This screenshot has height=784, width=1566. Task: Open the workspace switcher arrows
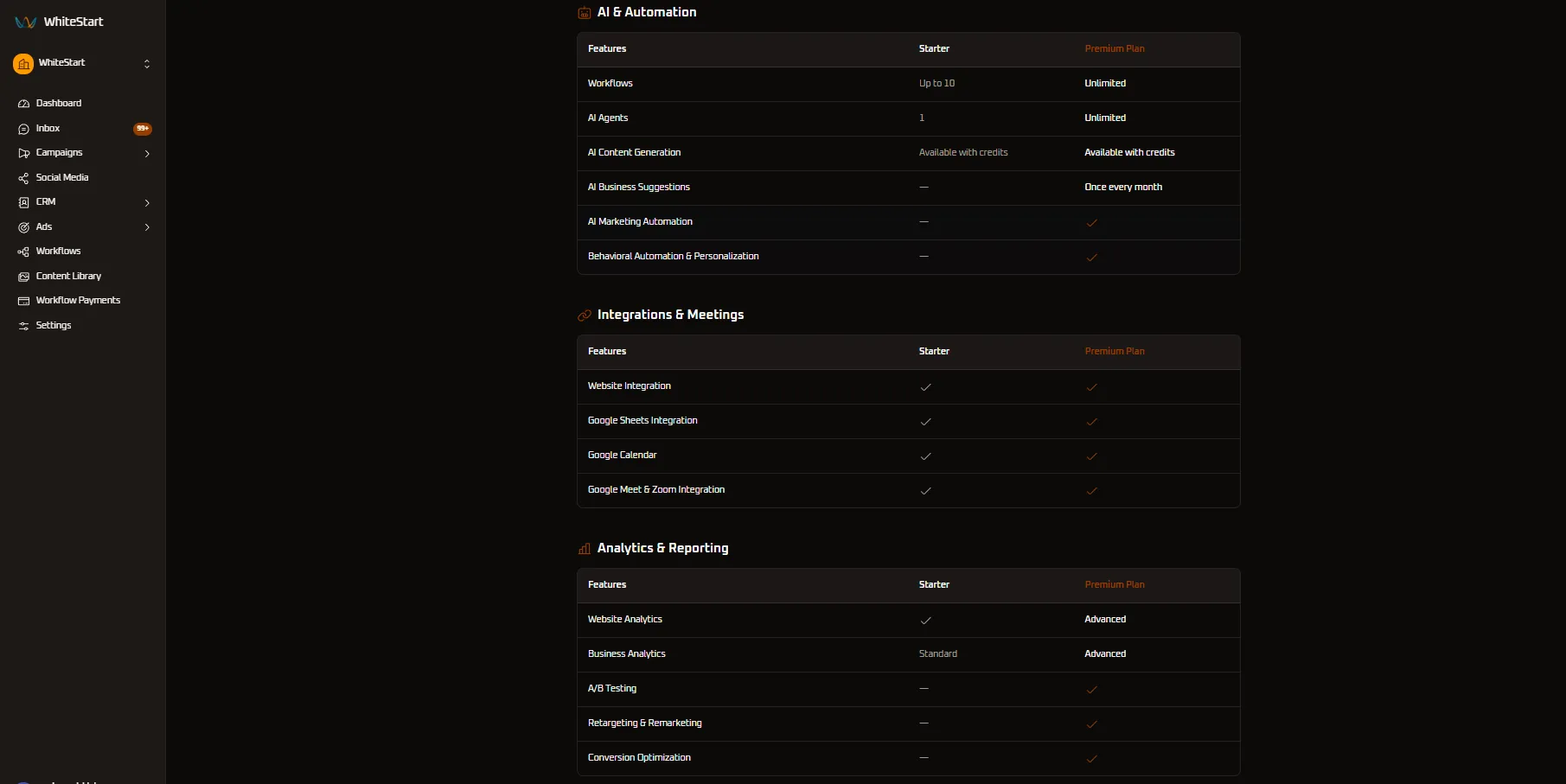click(147, 63)
